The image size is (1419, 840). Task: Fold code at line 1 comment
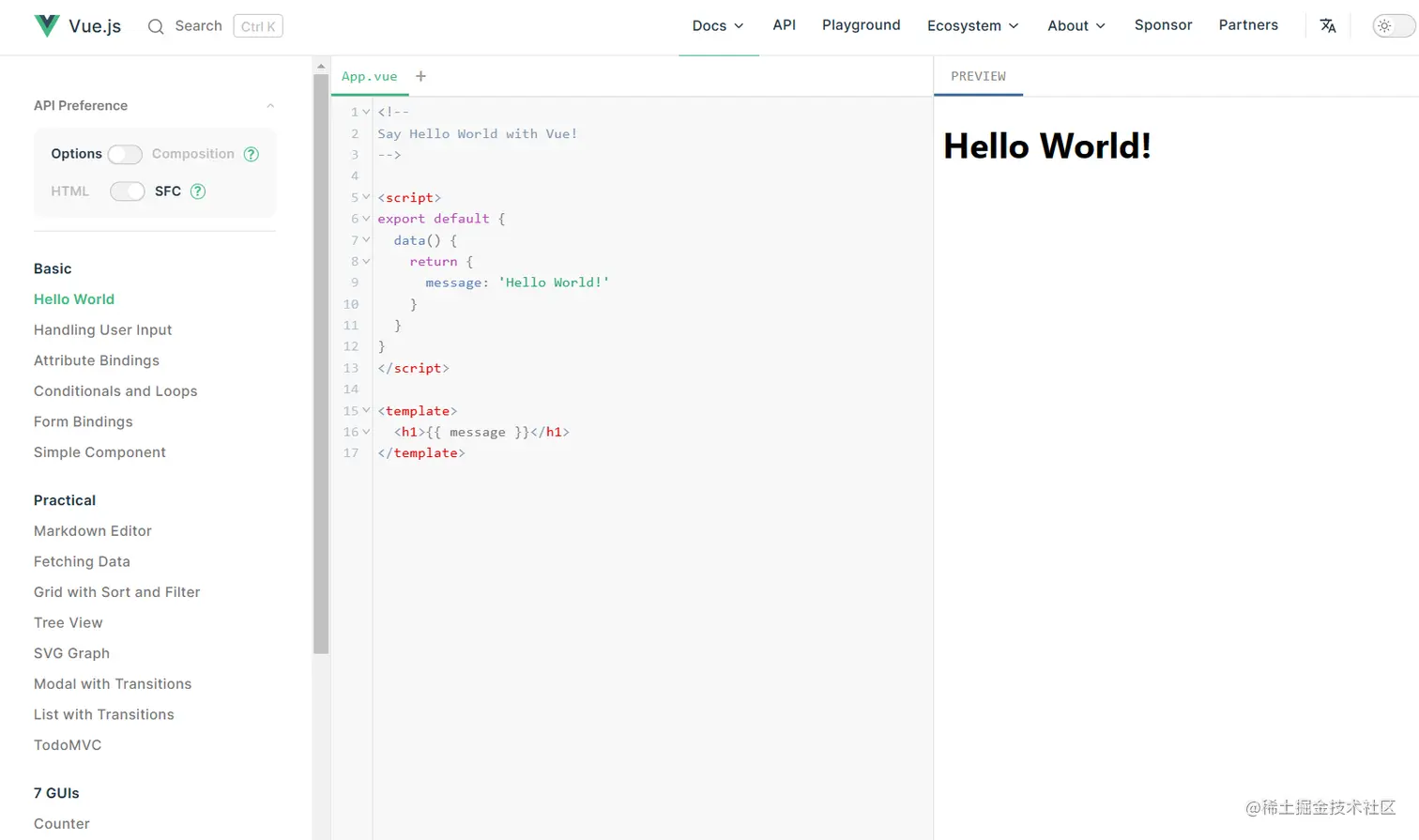pyautogui.click(x=366, y=112)
